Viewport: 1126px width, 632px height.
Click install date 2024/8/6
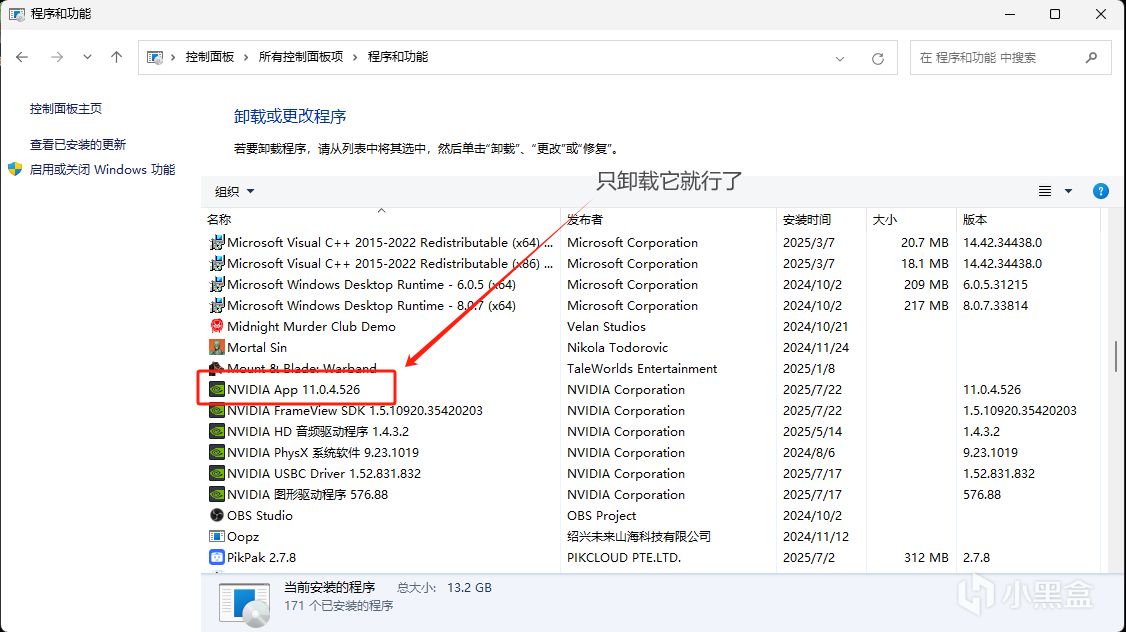click(x=809, y=452)
